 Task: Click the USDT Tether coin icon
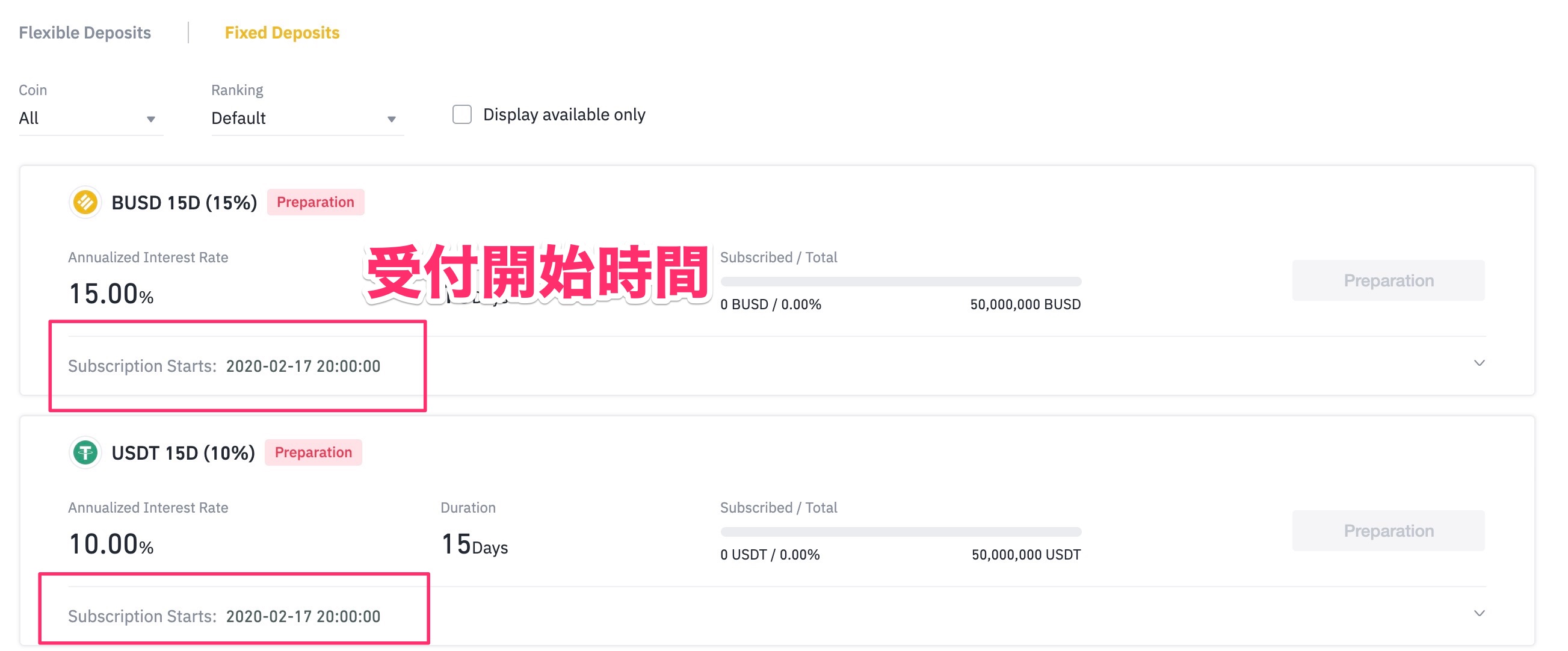coord(85,452)
